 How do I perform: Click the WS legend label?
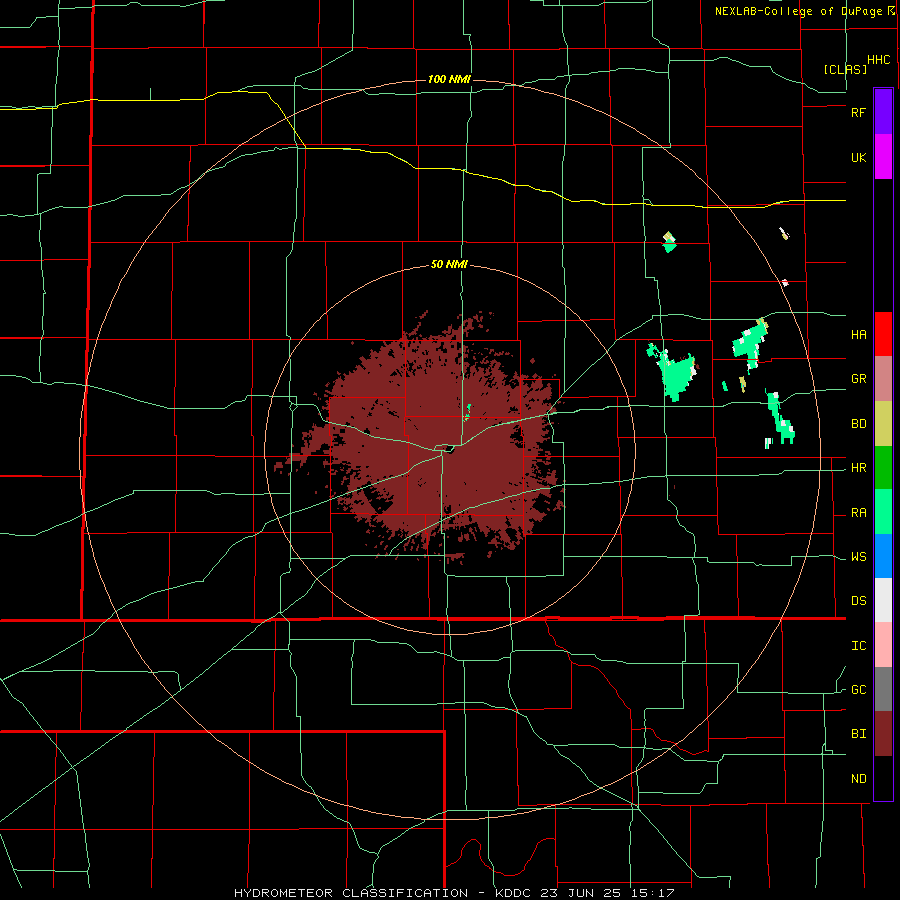(x=858, y=557)
